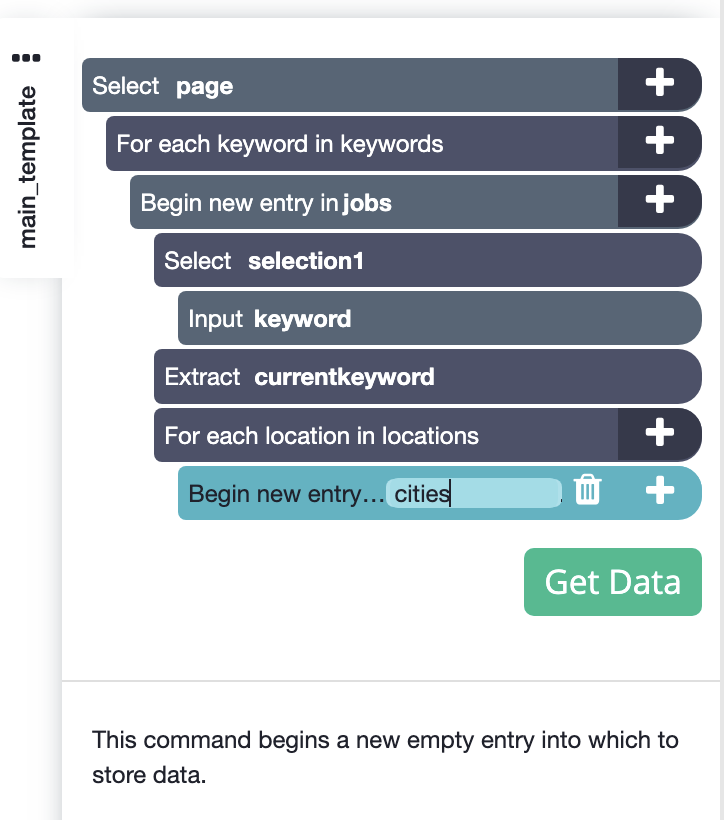This screenshot has width=724, height=820.
Task: Click into the cities name input field
Action: tap(473, 493)
